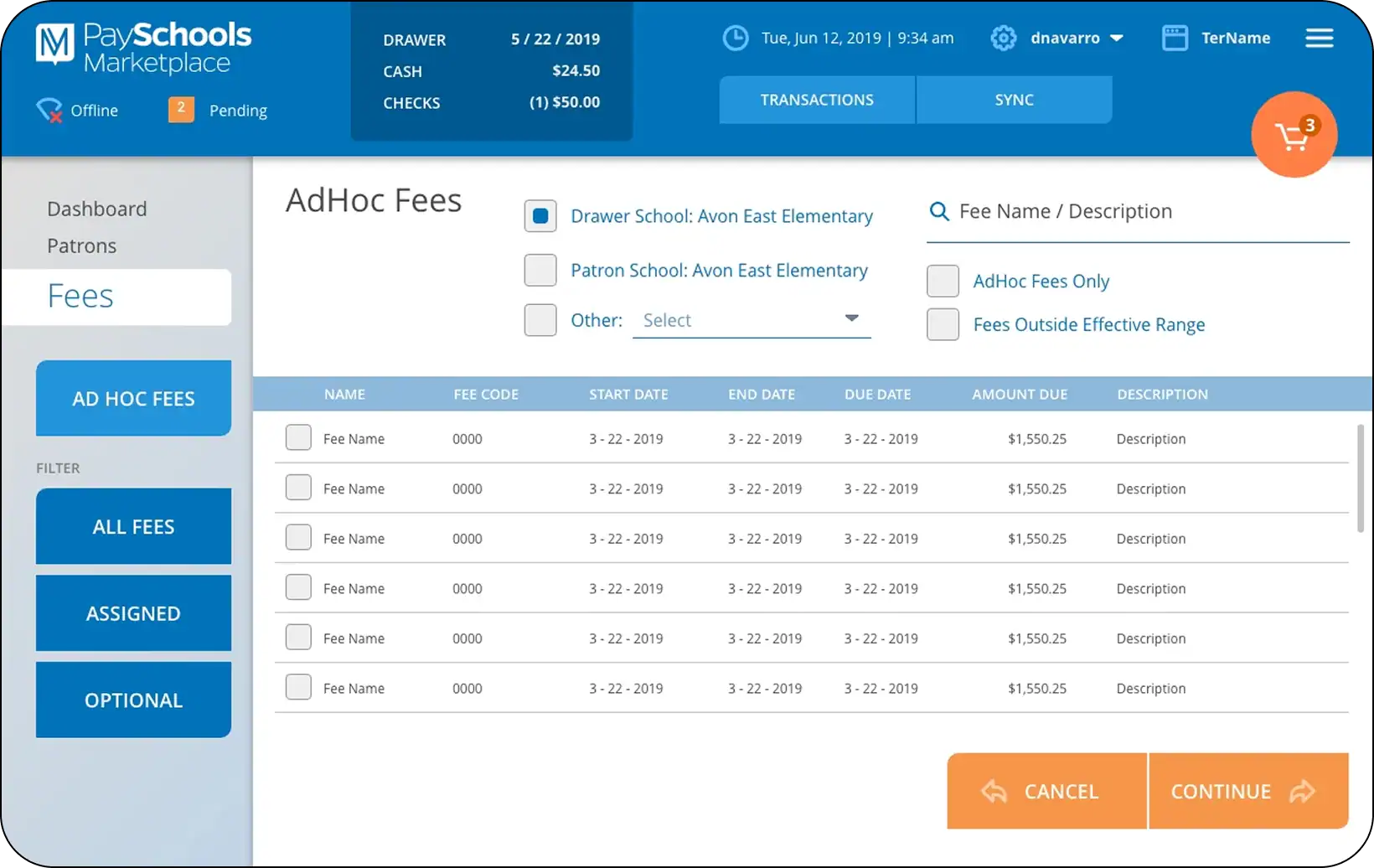Viewport: 1374px width, 868px height.
Task: Tick the Patron School checkbox
Action: click(x=540, y=271)
